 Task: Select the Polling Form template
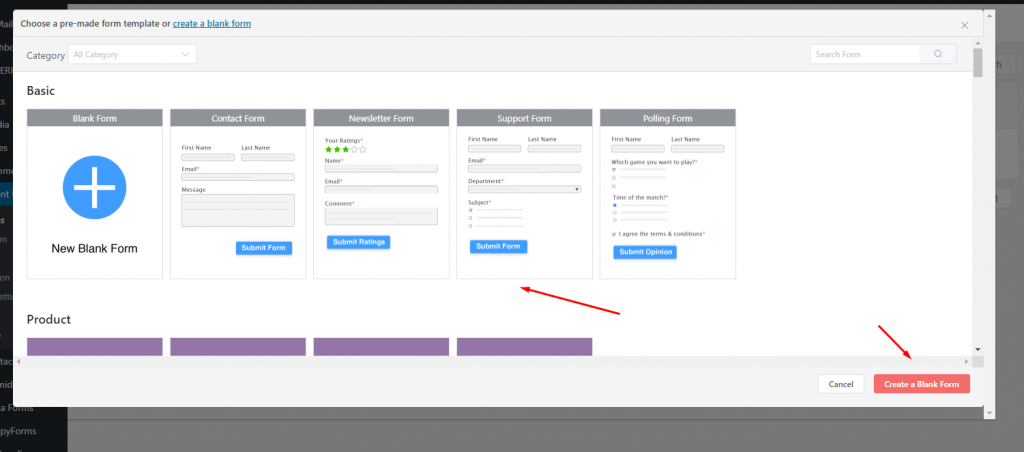(667, 194)
